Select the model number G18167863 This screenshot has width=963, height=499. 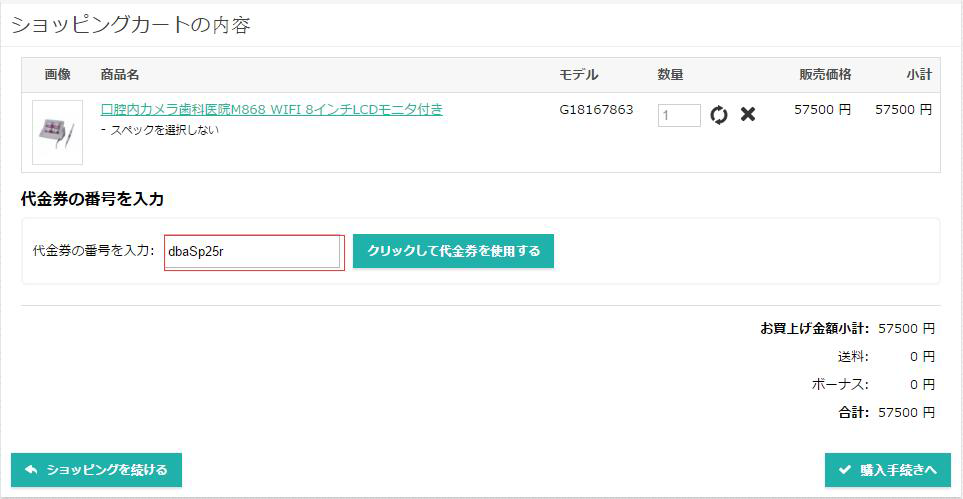(596, 110)
